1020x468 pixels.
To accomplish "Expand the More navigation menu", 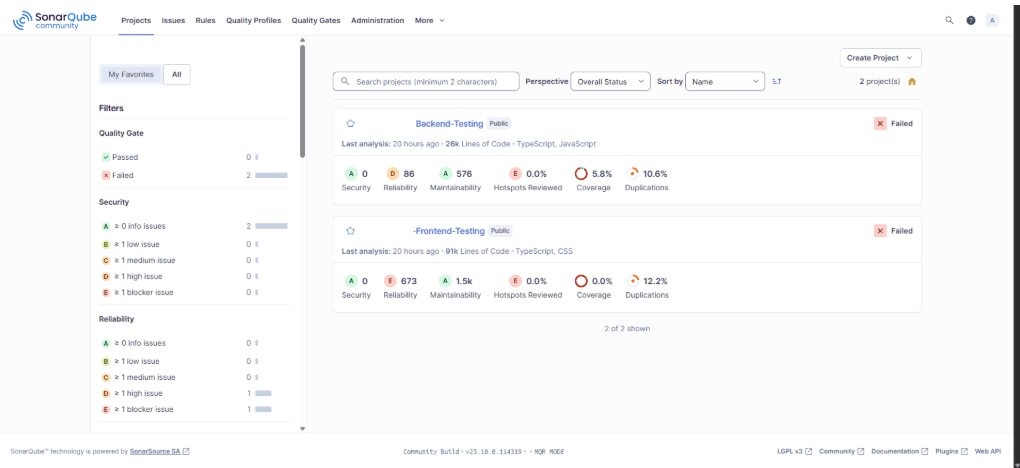I will click(x=430, y=20).
